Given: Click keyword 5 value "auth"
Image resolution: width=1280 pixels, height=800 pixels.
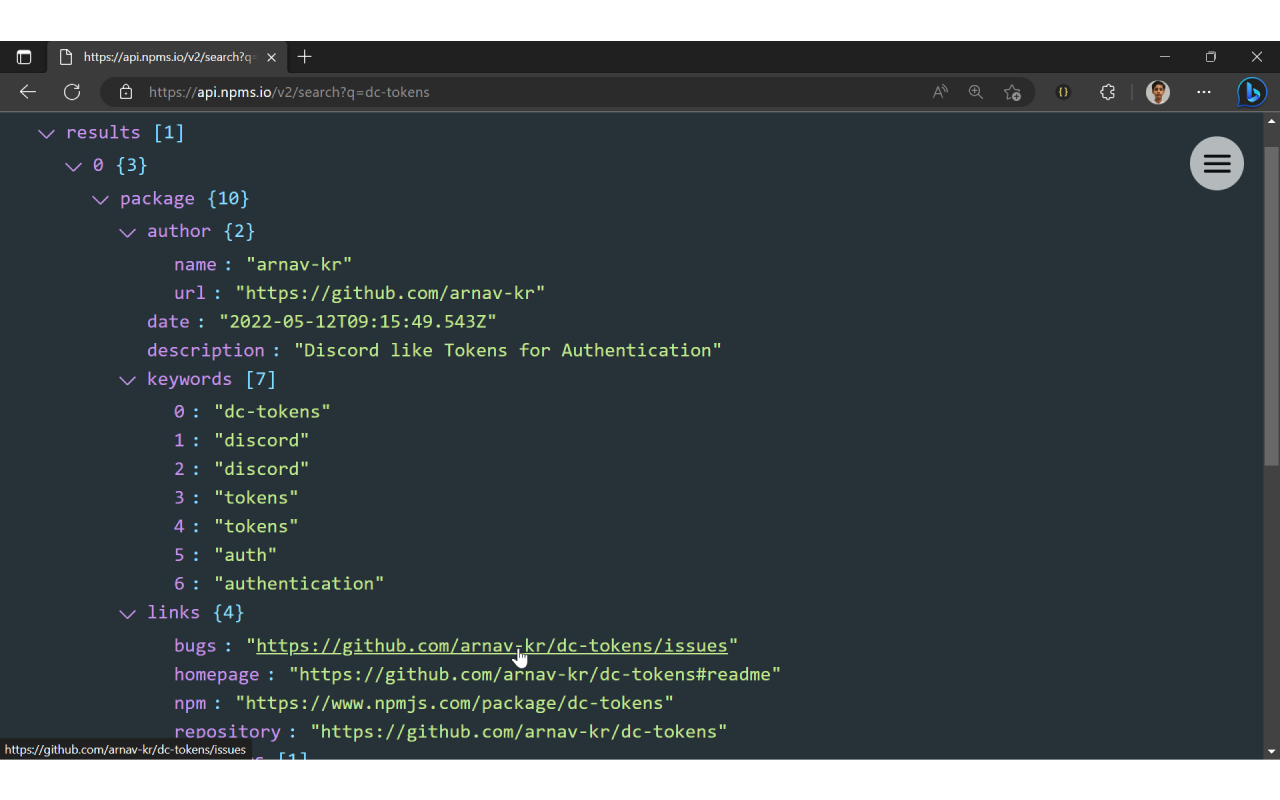Looking at the screenshot, I should [x=246, y=555].
